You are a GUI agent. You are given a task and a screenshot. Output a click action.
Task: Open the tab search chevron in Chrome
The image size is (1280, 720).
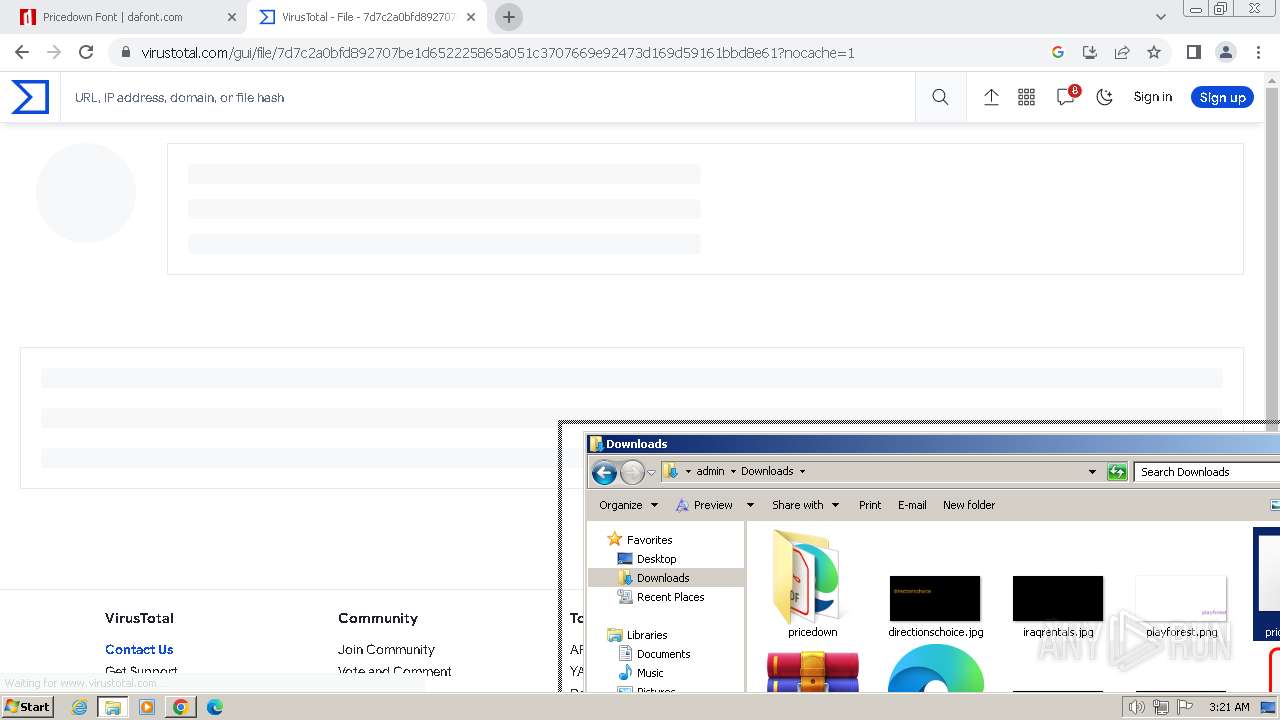pyautogui.click(x=1161, y=17)
